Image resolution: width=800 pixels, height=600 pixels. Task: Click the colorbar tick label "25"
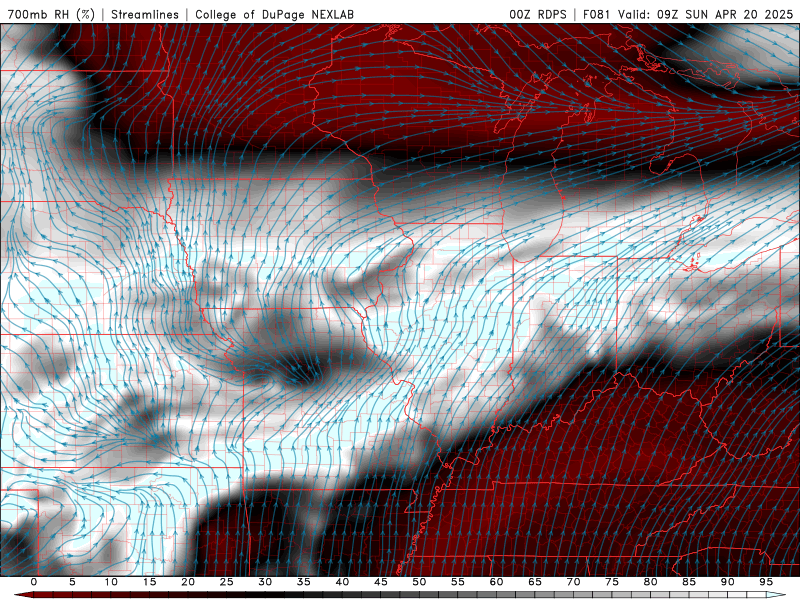pos(227,582)
